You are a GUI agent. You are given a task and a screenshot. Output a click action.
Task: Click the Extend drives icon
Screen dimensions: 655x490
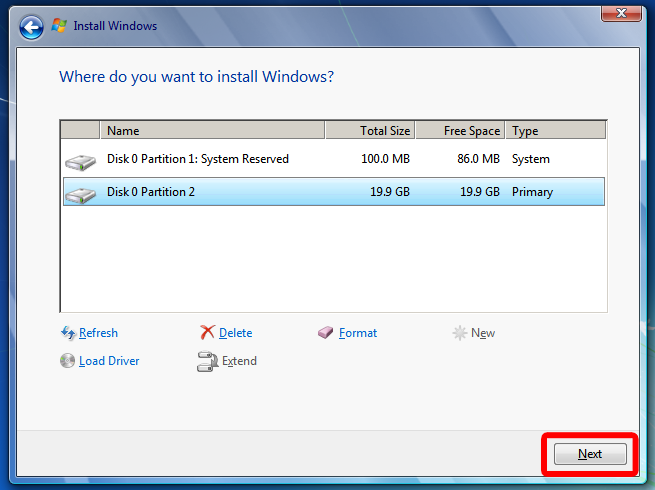click(x=207, y=361)
